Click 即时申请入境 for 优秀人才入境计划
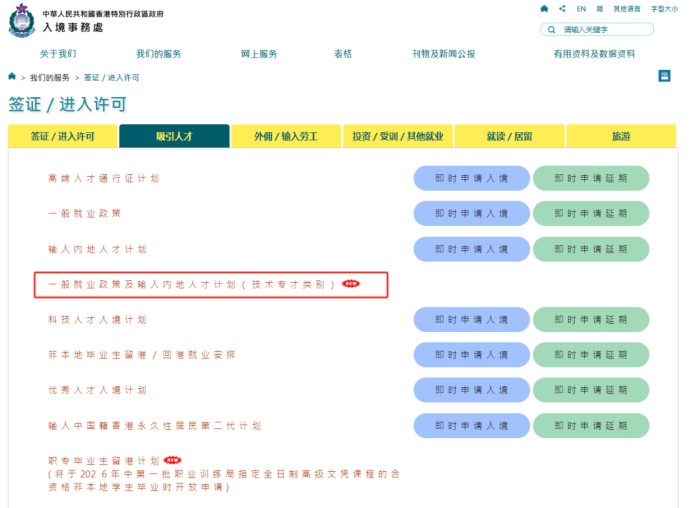700x508 pixels. tap(471, 390)
